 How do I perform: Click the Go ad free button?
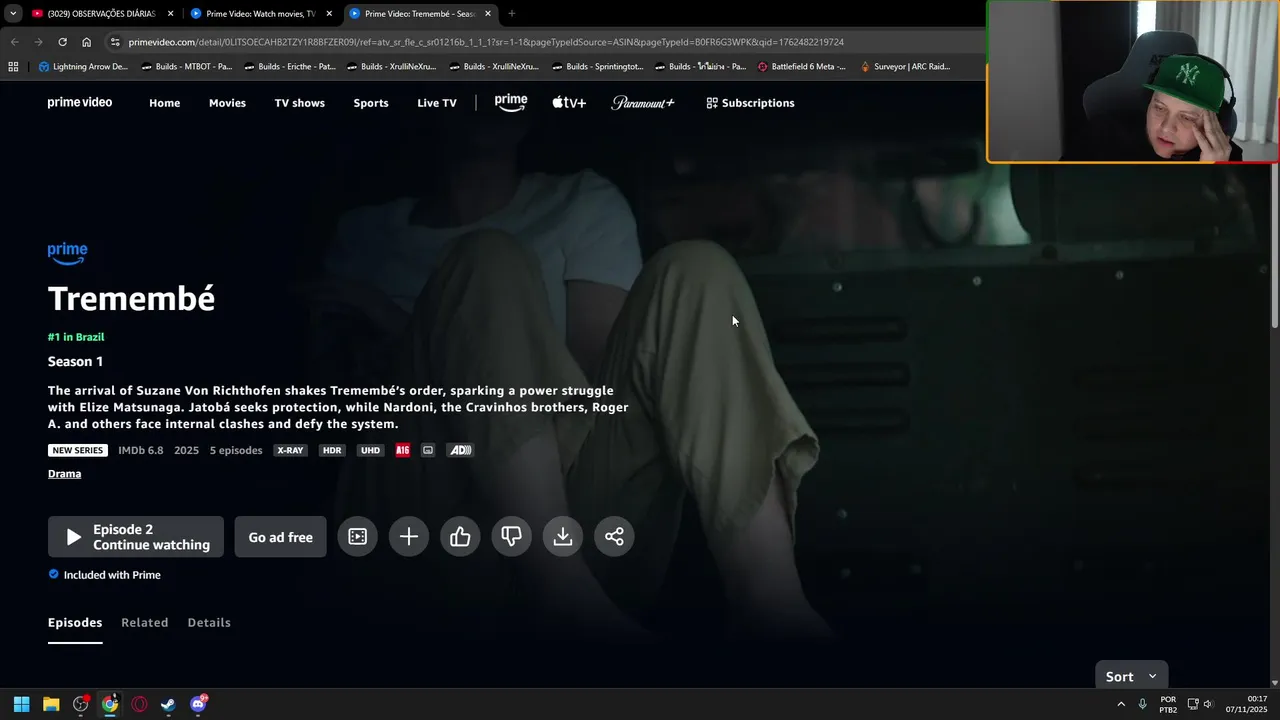(280, 537)
